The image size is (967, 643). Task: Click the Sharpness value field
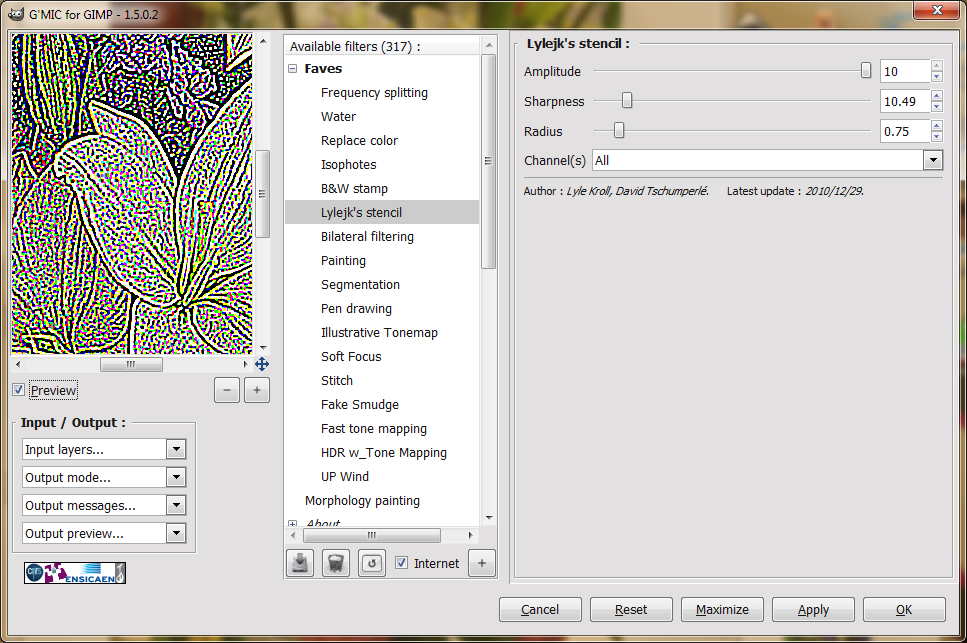pyautogui.click(x=905, y=101)
